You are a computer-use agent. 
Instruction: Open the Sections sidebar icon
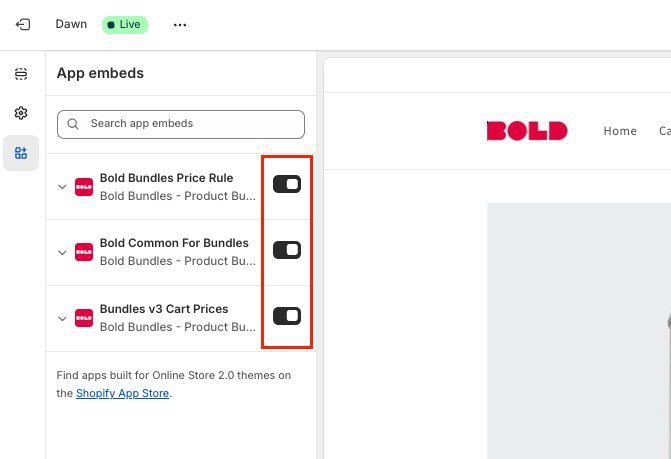point(21,74)
